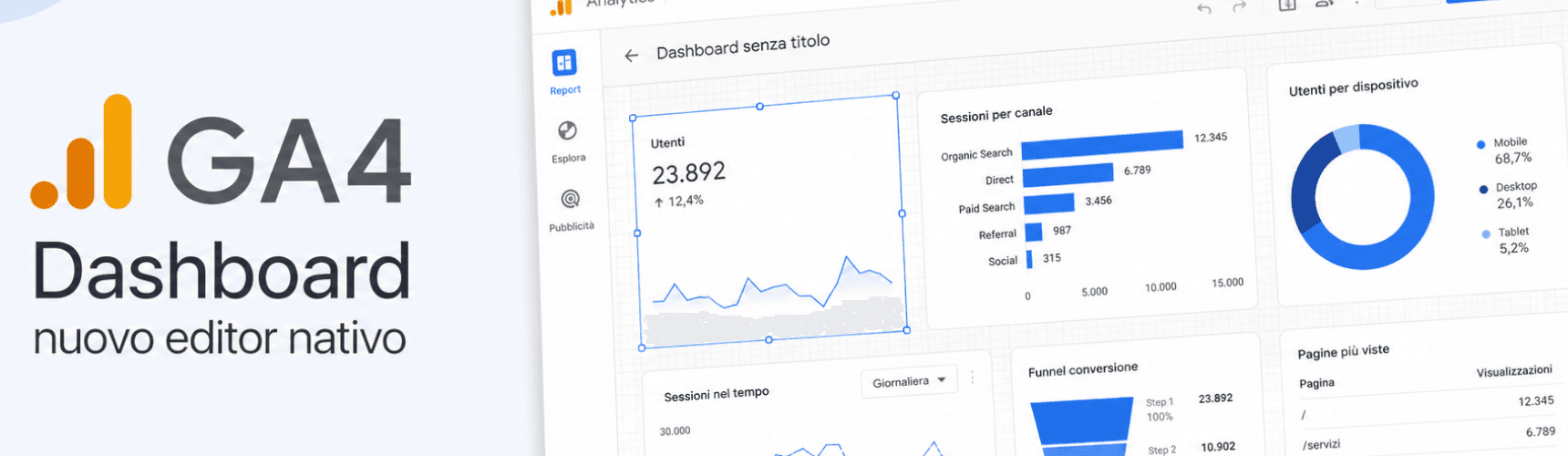The width and height of the screenshot is (1568, 456).
Task: Click the left-middle handle of Utenti card
Action: click(637, 233)
